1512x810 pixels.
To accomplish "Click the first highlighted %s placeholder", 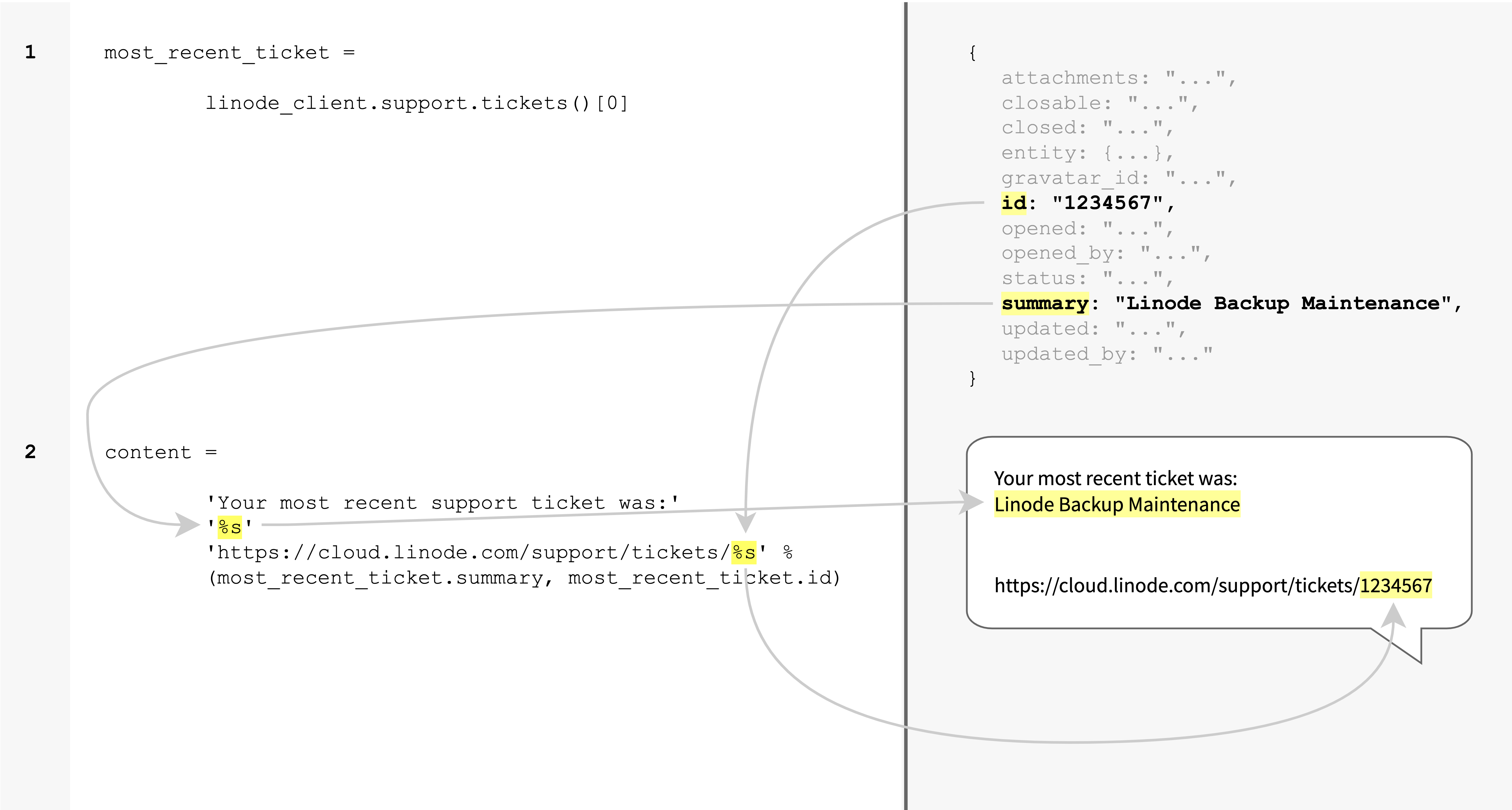I will [229, 527].
